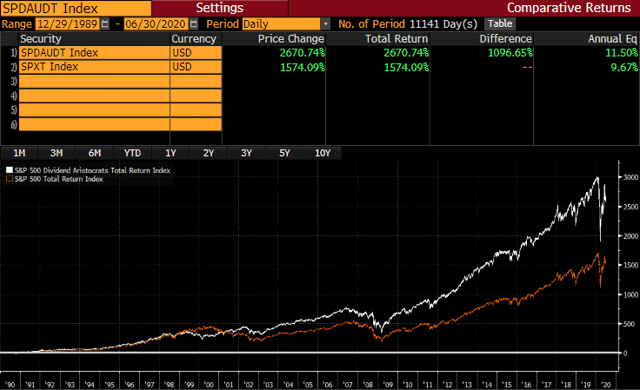Click the Difference column header
Image resolution: width=640 pixels, height=390 pixels.
(x=505, y=39)
